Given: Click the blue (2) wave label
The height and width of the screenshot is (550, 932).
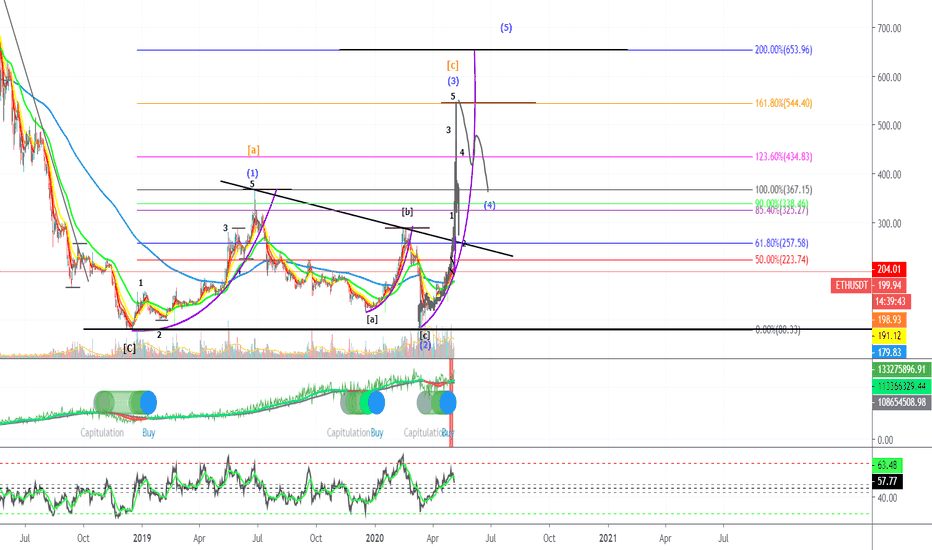Looking at the screenshot, I should [x=425, y=345].
